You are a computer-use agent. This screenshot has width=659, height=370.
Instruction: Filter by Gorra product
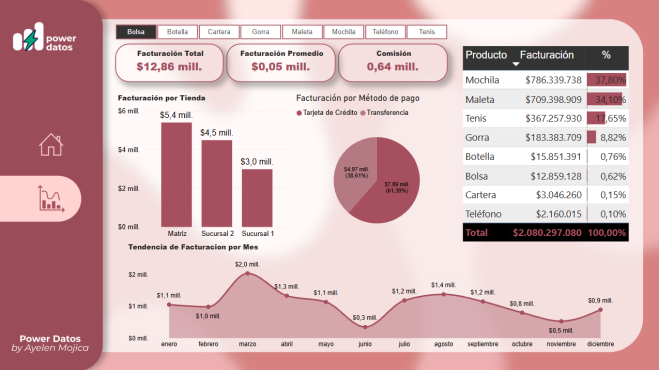pos(261,32)
